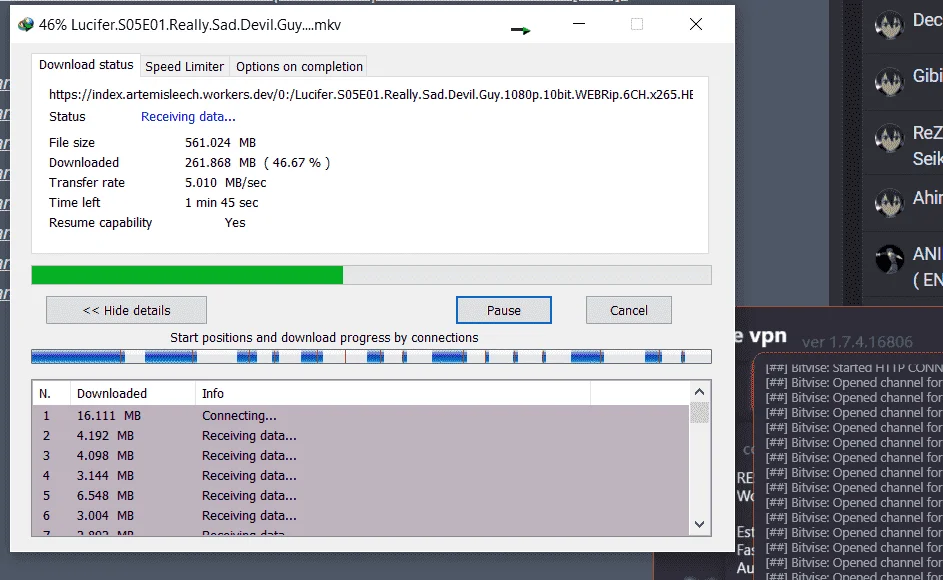Open the Options on completion tab

[x=299, y=66]
